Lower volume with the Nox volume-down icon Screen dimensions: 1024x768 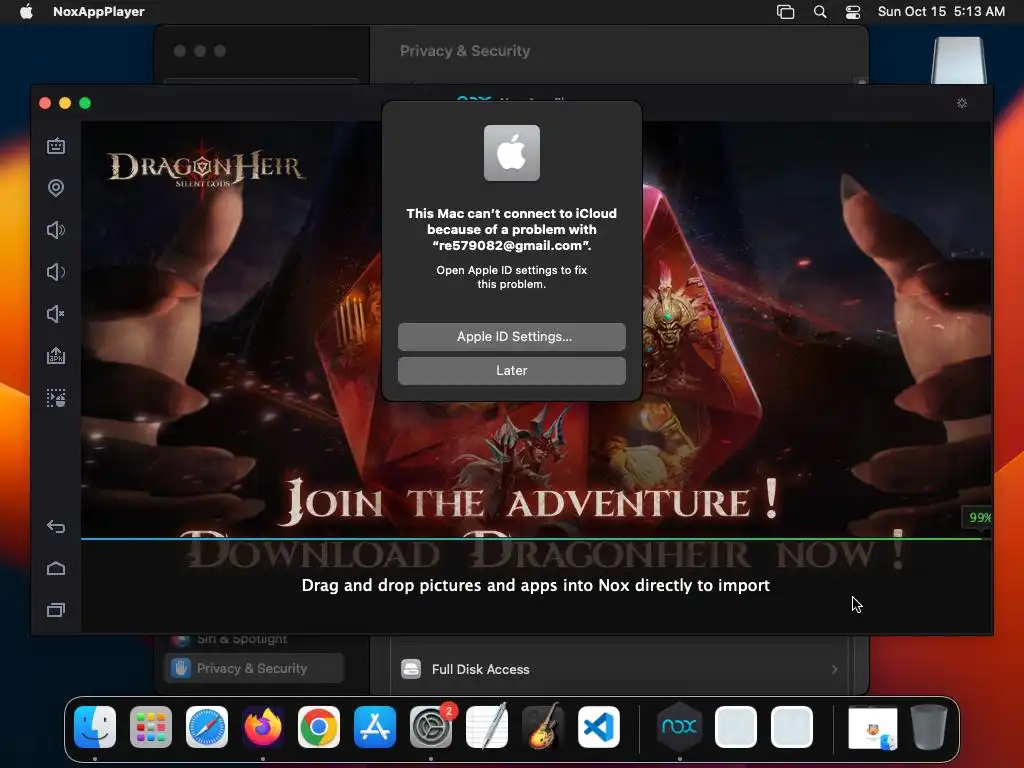(56, 272)
